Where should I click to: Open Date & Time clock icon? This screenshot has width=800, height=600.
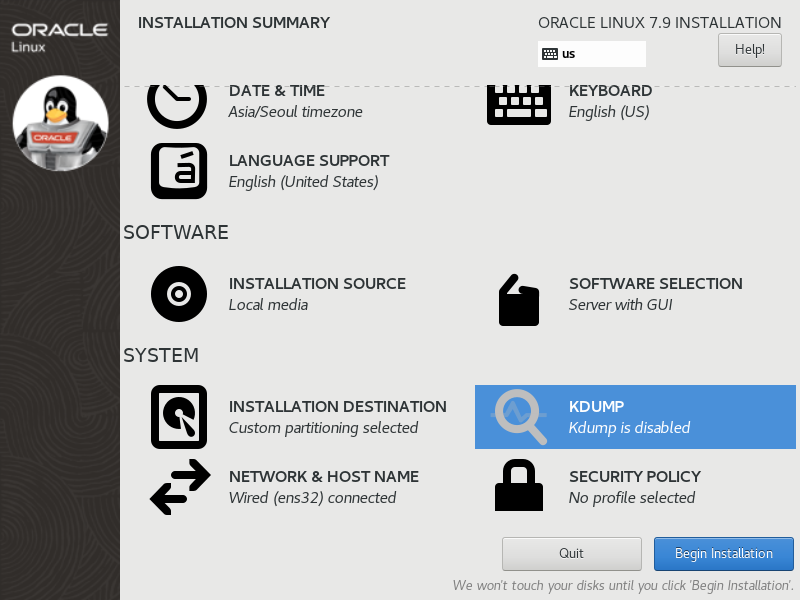(177, 107)
